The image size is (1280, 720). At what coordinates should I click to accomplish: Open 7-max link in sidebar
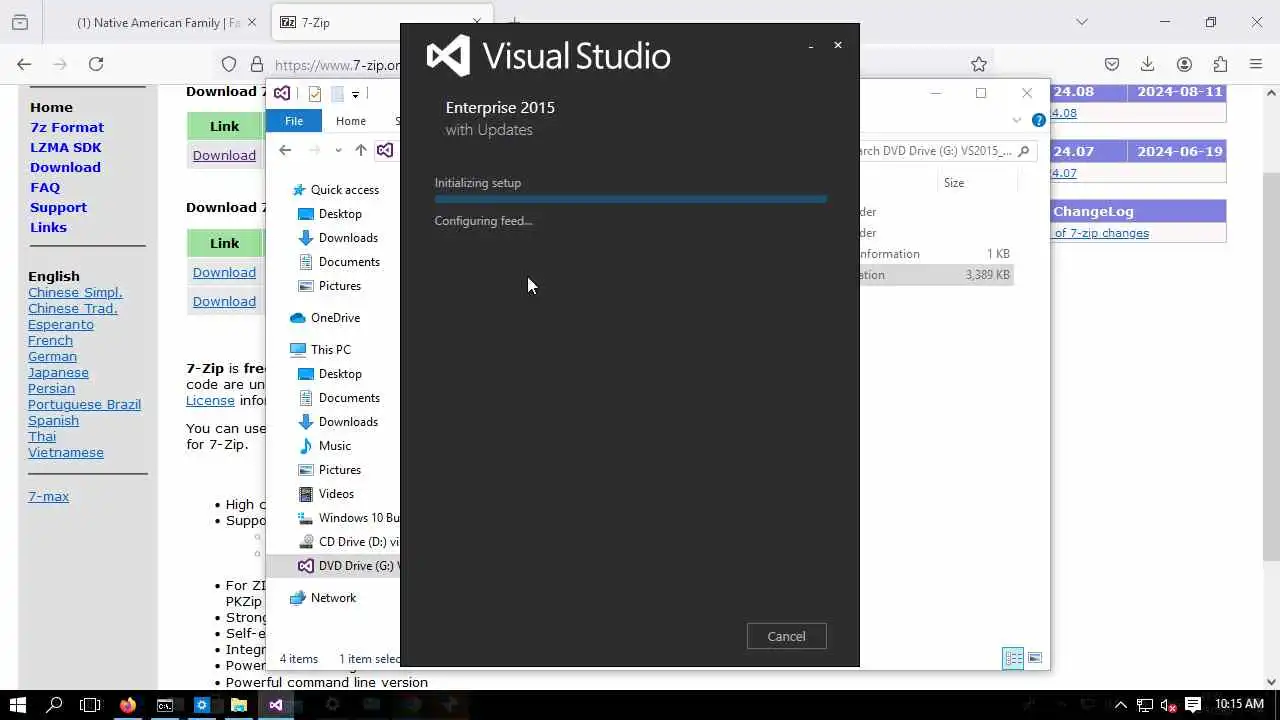coord(48,496)
